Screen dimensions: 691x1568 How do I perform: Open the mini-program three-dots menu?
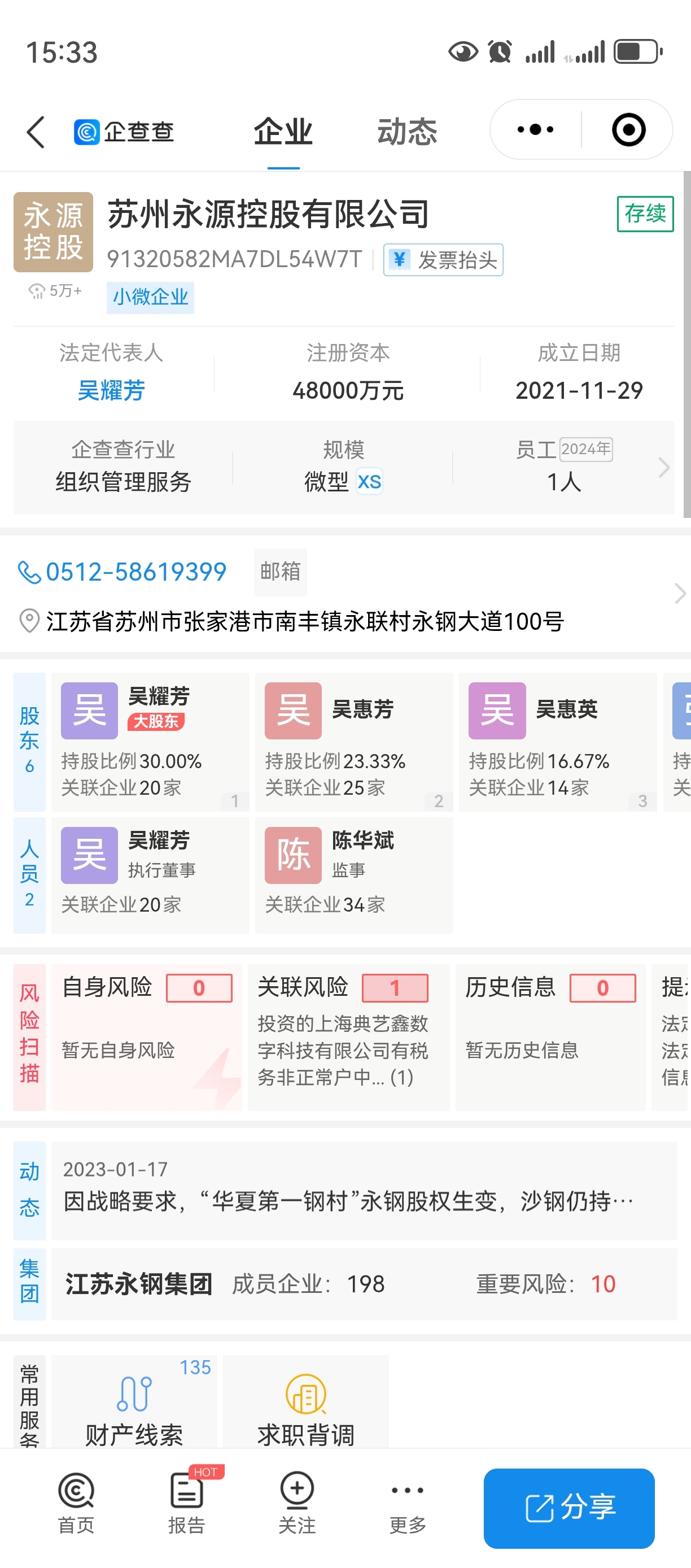[x=535, y=130]
